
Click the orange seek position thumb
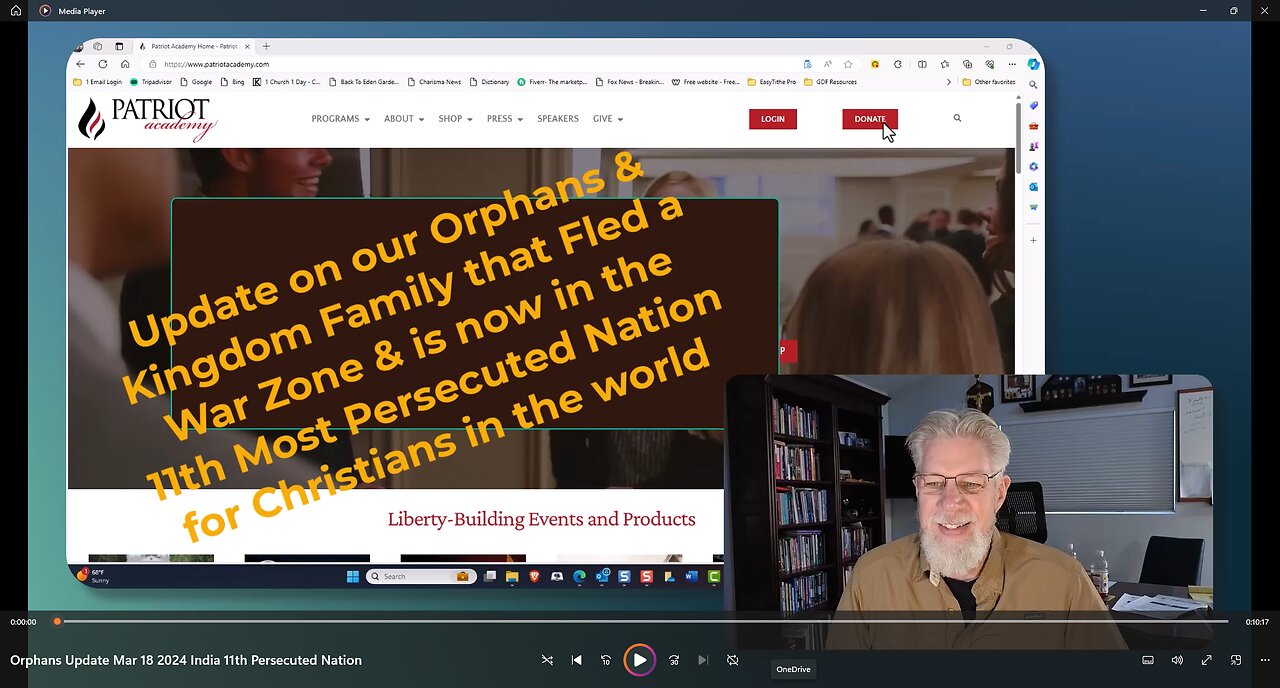pos(57,622)
